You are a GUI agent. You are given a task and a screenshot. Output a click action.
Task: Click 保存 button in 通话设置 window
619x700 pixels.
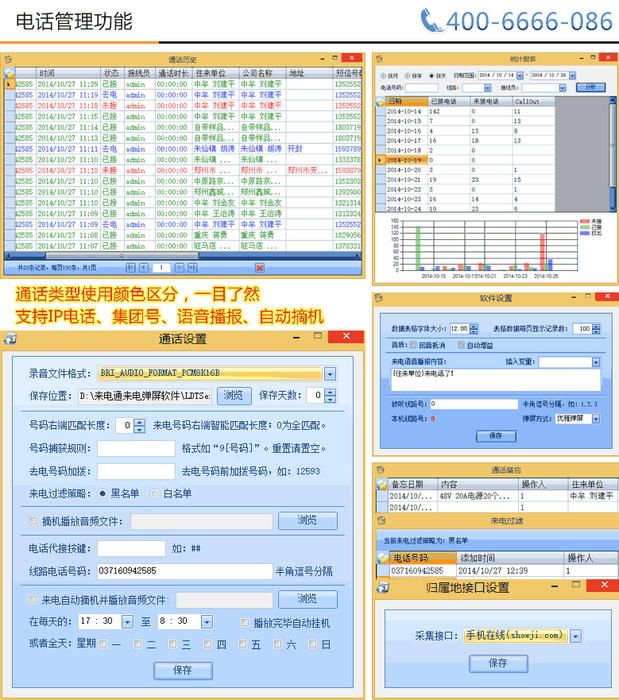point(182,669)
